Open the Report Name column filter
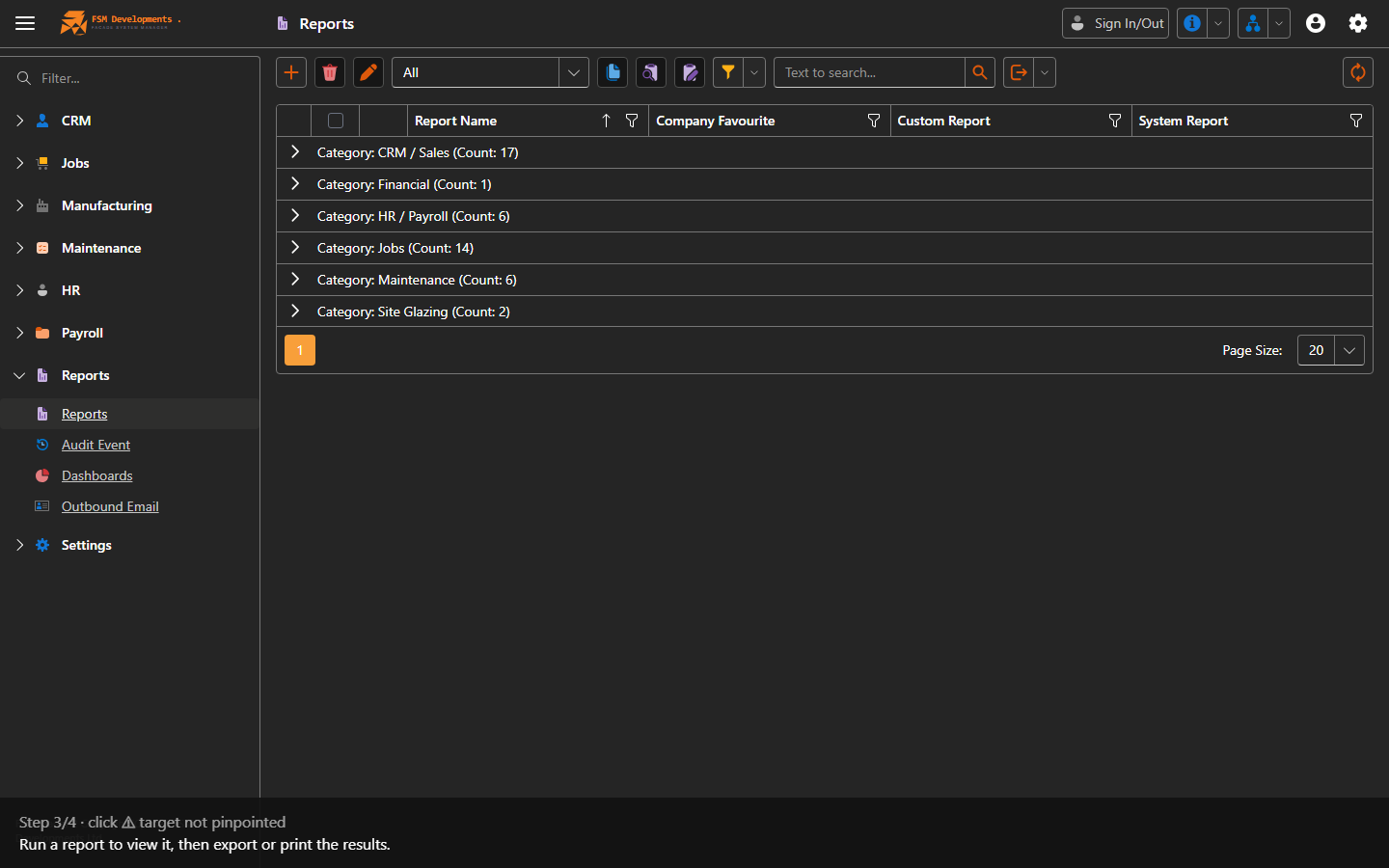The width and height of the screenshot is (1389, 868). (632, 121)
